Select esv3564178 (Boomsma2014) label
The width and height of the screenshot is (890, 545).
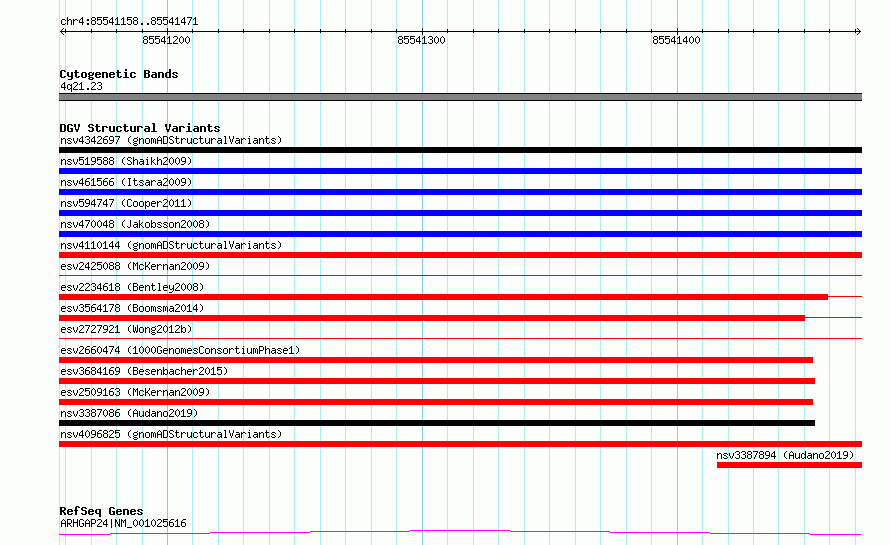[132, 308]
